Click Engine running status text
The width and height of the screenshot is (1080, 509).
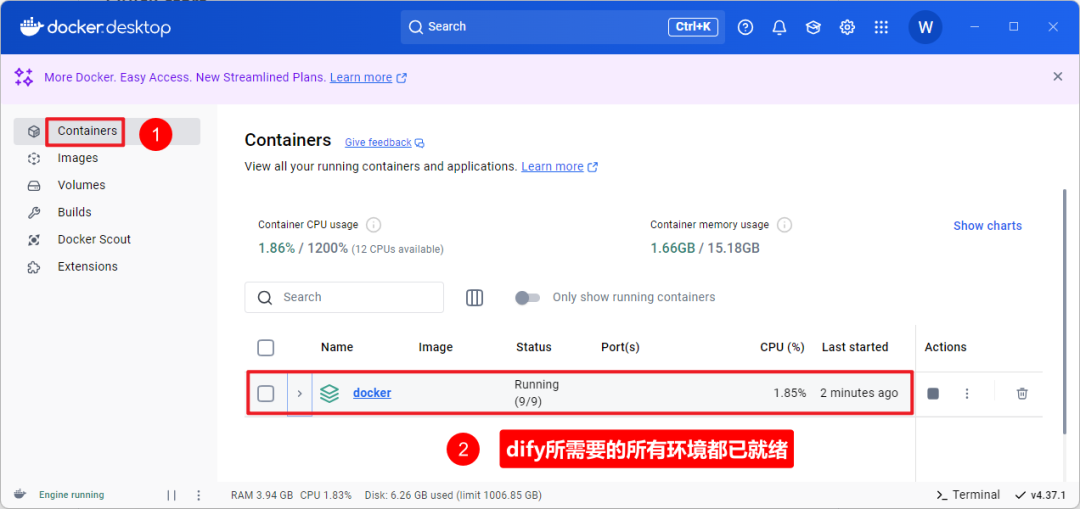72,495
